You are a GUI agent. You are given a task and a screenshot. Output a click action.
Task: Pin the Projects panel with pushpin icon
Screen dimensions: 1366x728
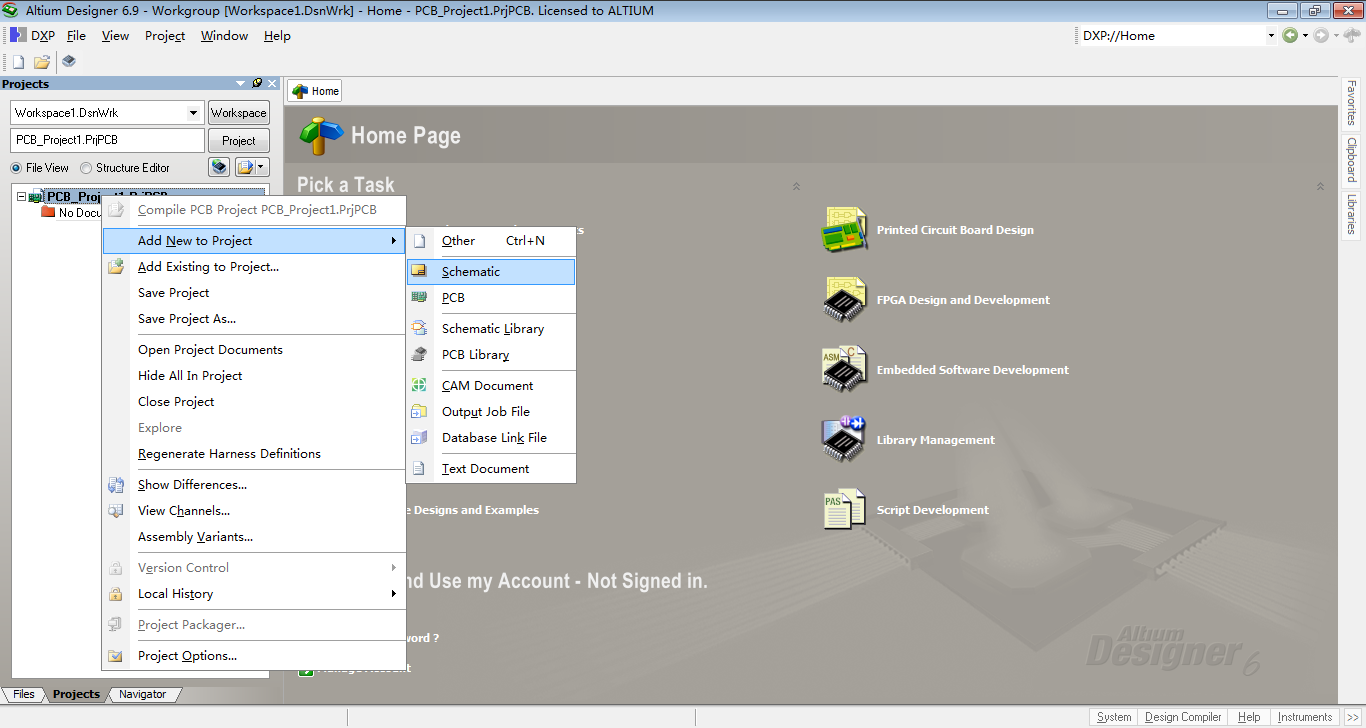[257, 84]
